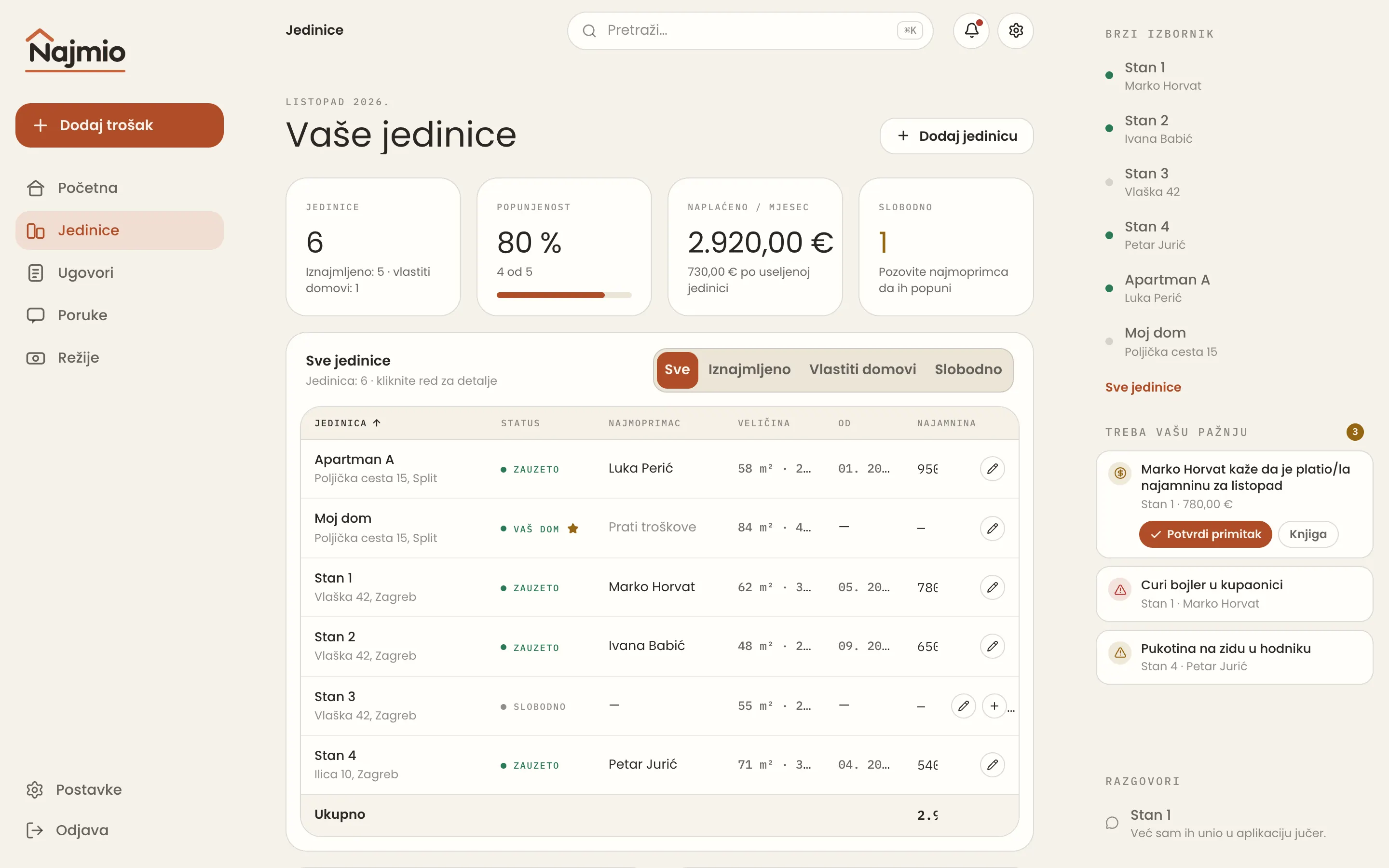Click occupancy progress bar in Popunjenost card
Screen dimensions: 1389x868
point(564,295)
